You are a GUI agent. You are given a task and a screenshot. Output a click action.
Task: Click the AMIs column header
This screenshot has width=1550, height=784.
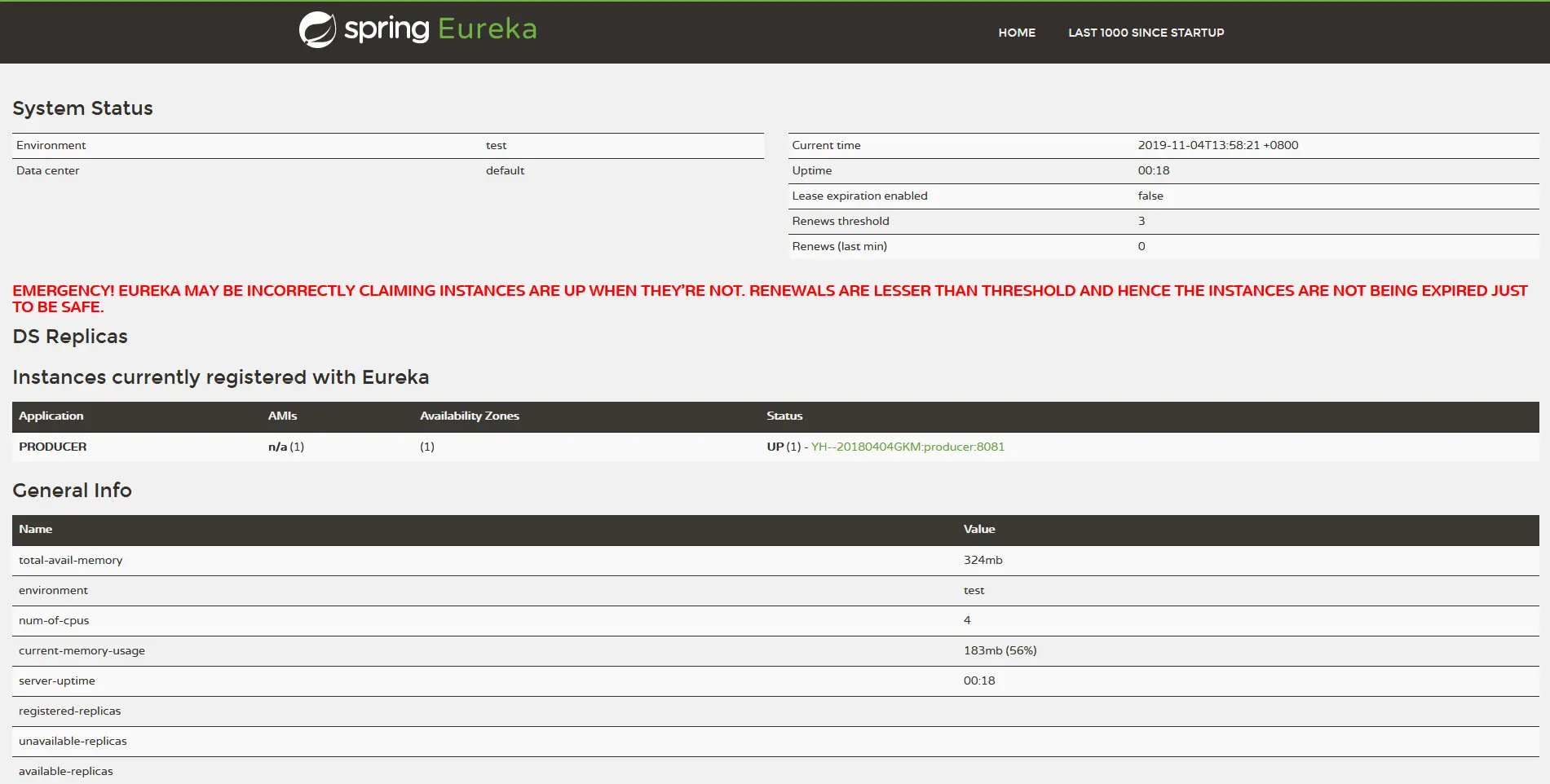pyautogui.click(x=282, y=416)
